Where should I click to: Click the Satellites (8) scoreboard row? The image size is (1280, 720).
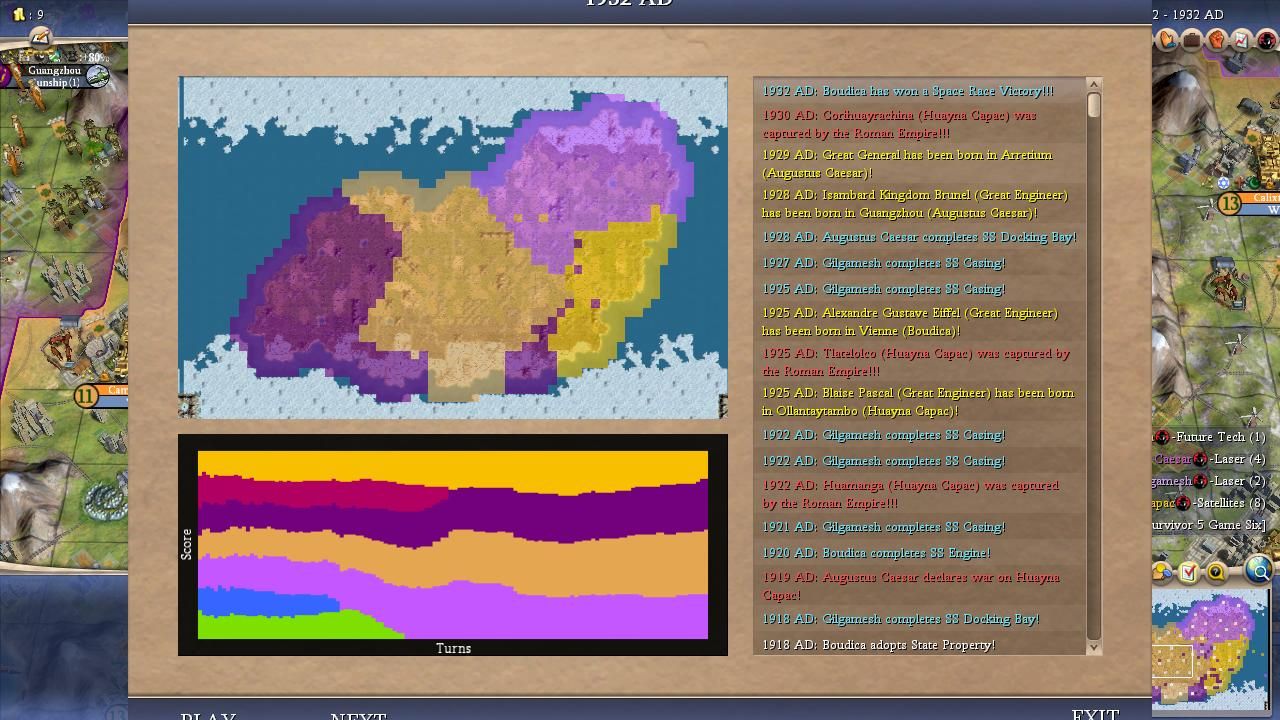tap(1210, 503)
